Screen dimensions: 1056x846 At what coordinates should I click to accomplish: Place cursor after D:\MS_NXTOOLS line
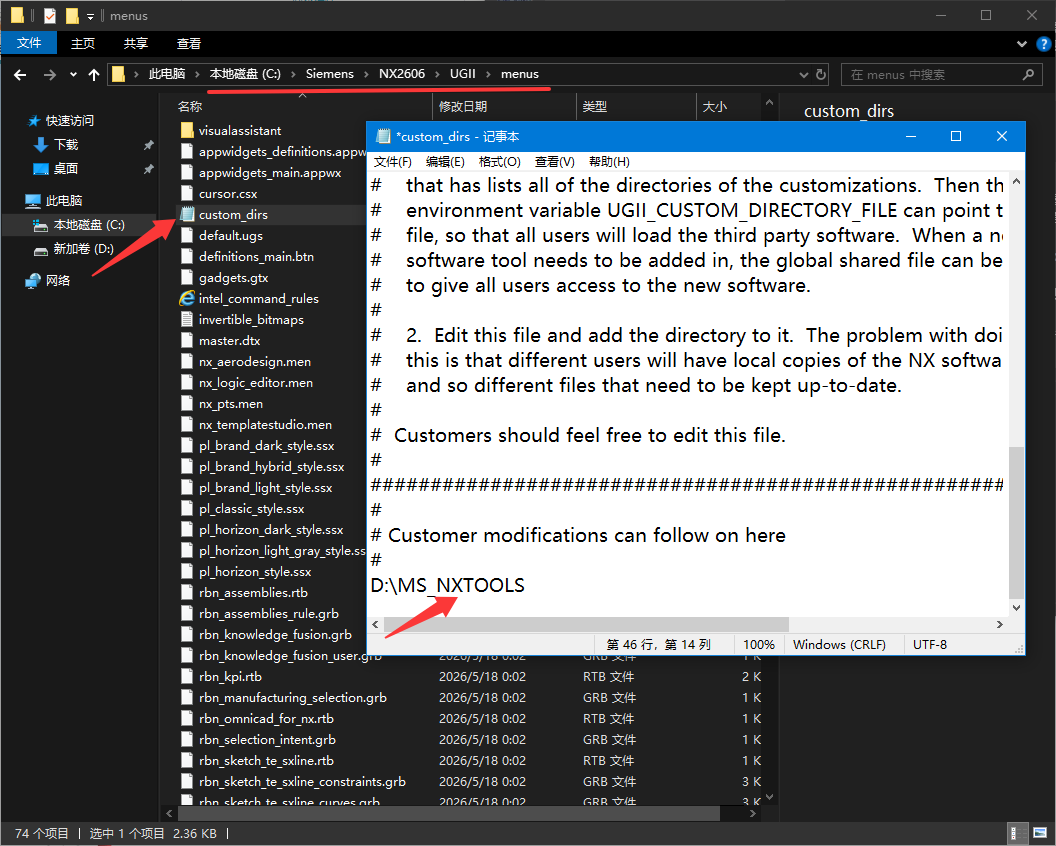click(x=526, y=585)
